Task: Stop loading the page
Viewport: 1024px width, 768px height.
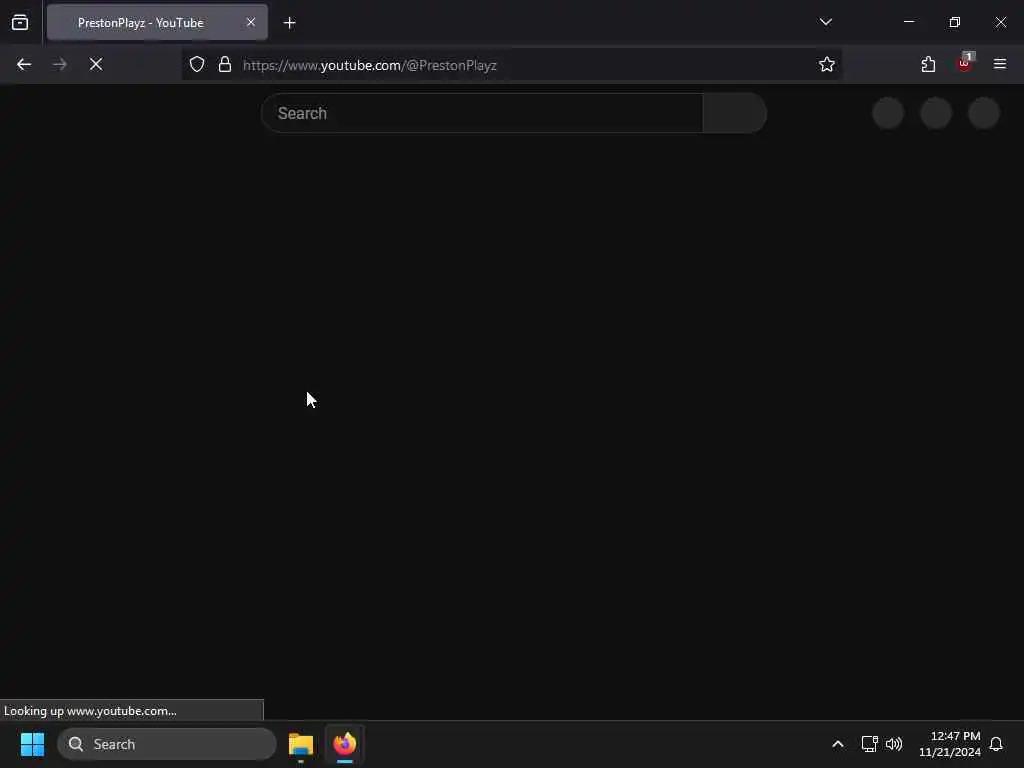Action: click(x=96, y=65)
